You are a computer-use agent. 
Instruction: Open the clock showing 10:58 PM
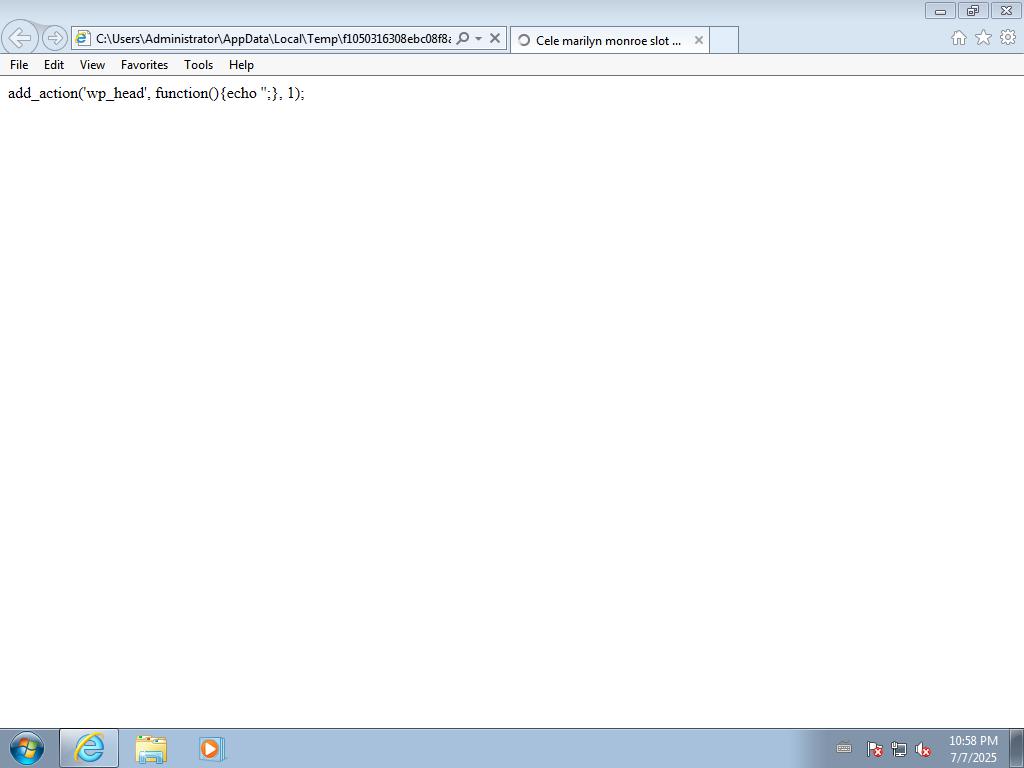click(973, 749)
